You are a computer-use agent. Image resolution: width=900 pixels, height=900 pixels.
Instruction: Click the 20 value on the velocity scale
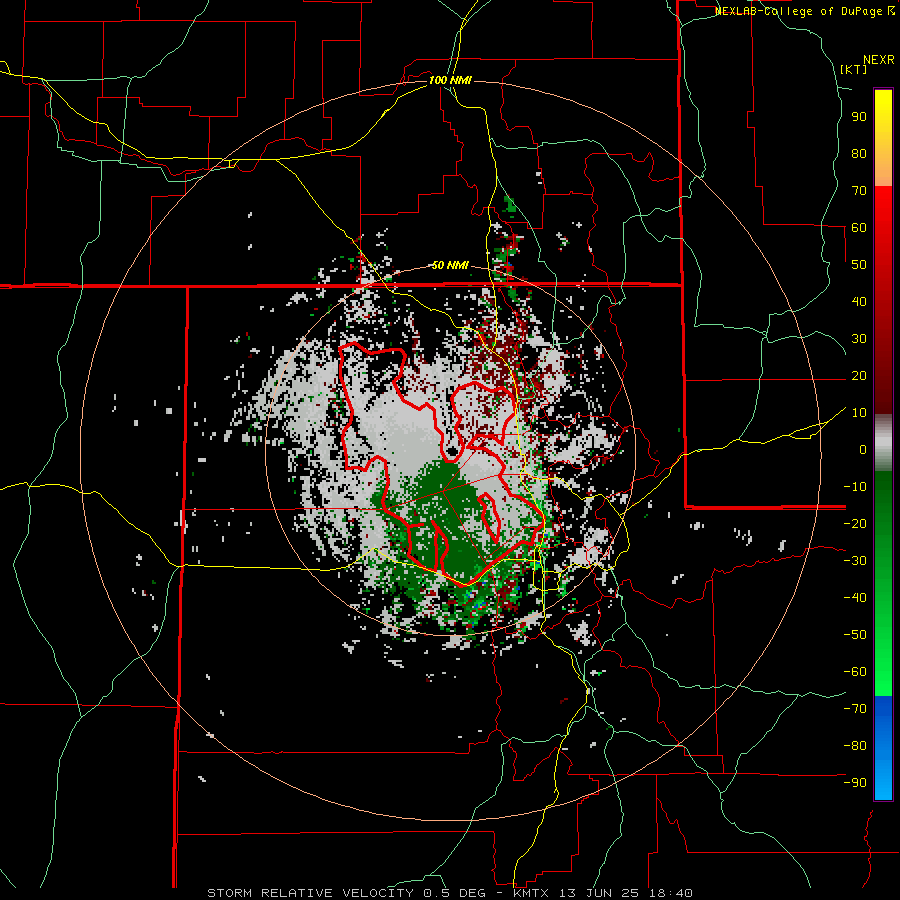click(x=859, y=376)
